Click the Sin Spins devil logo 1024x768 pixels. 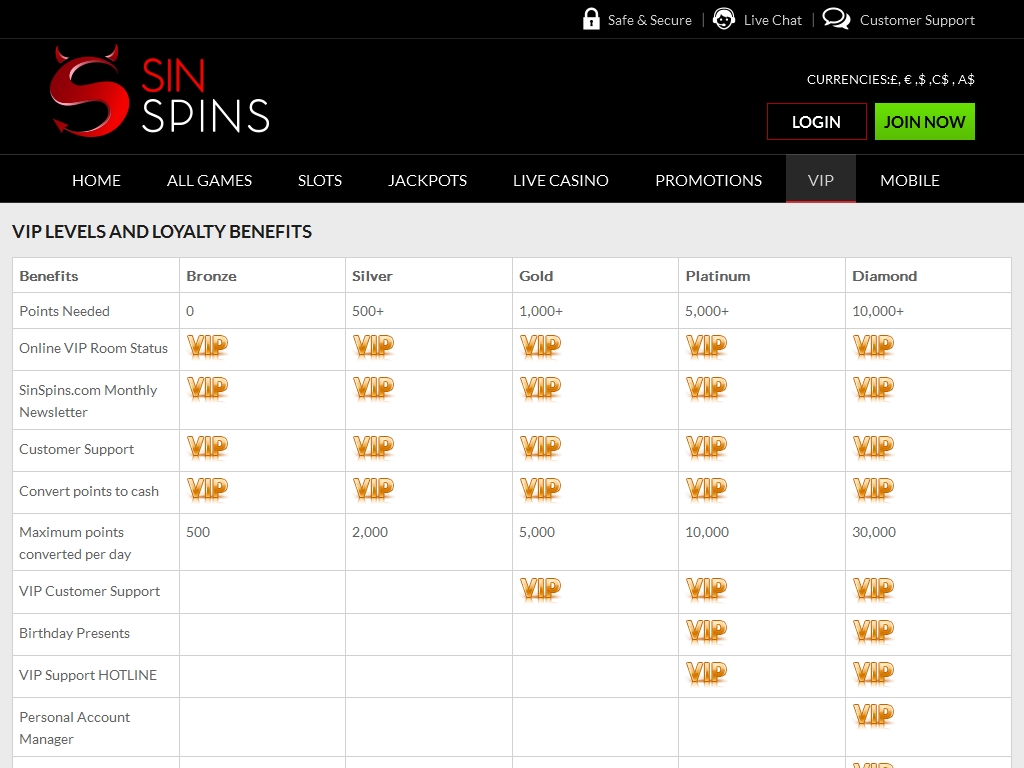[160, 92]
